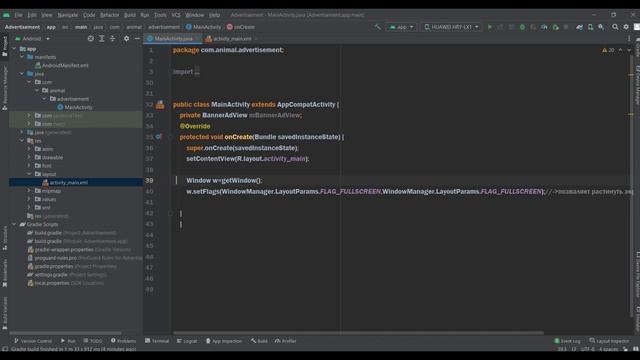Viewport: 640px width, 360px height.
Task: Toggle the Layout Inspector tool window
Action: tap(609, 341)
